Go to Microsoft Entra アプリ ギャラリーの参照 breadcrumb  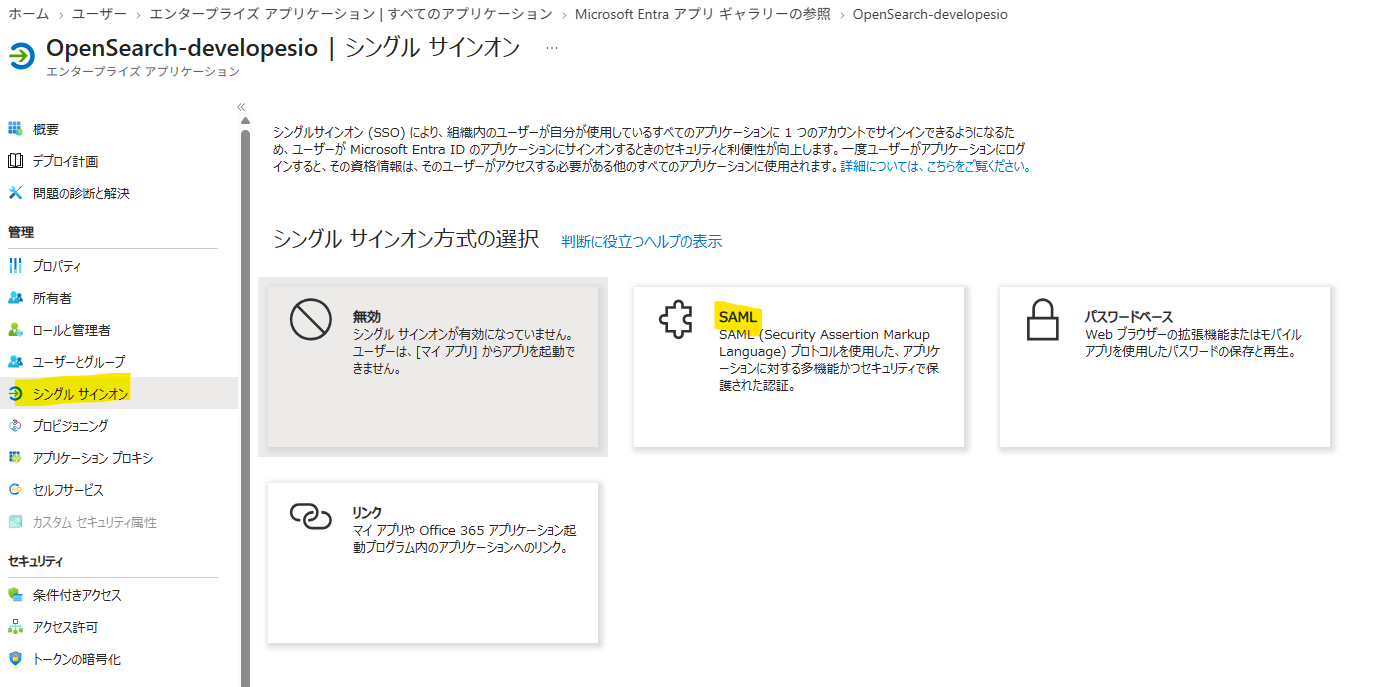tap(702, 14)
